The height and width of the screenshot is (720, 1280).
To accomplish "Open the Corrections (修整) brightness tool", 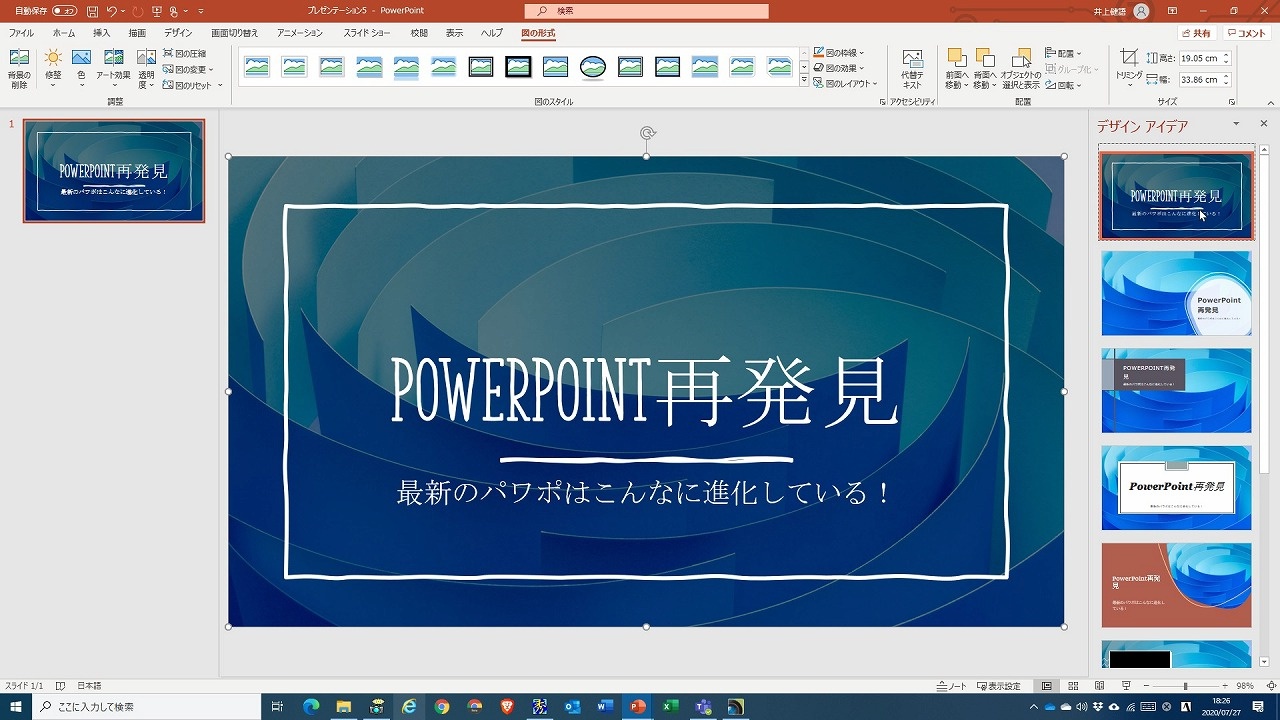I will tap(53, 68).
